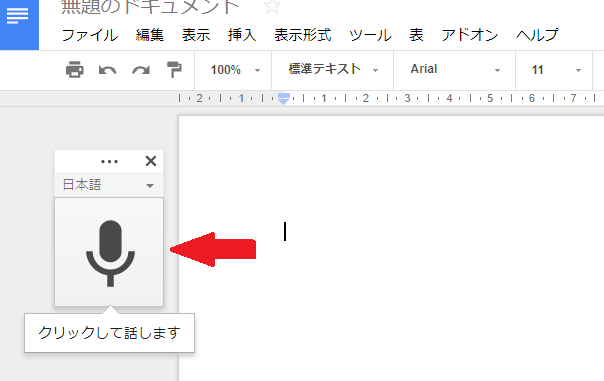Star the untitled document
The height and width of the screenshot is (381, 604).
pyautogui.click(x=272, y=7)
